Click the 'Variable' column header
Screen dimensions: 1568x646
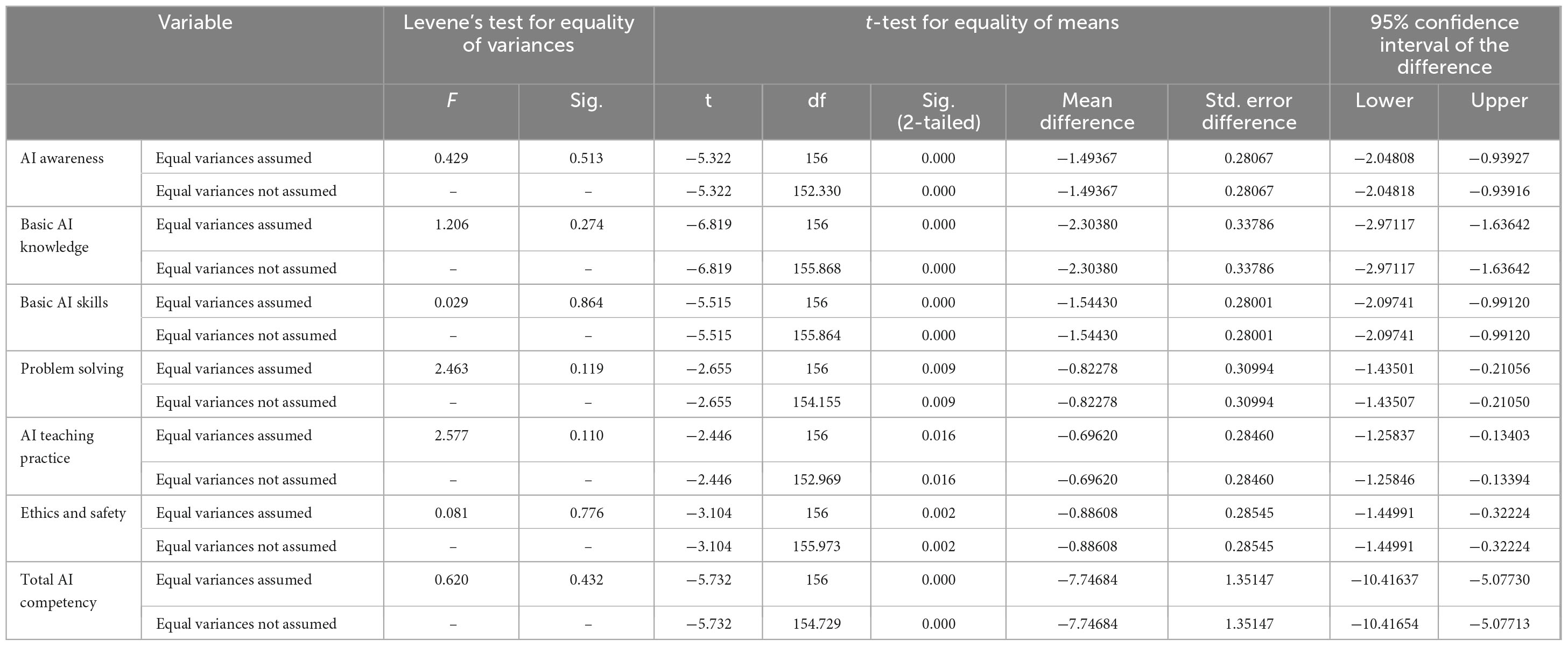pyautogui.click(x=195, y=23)
